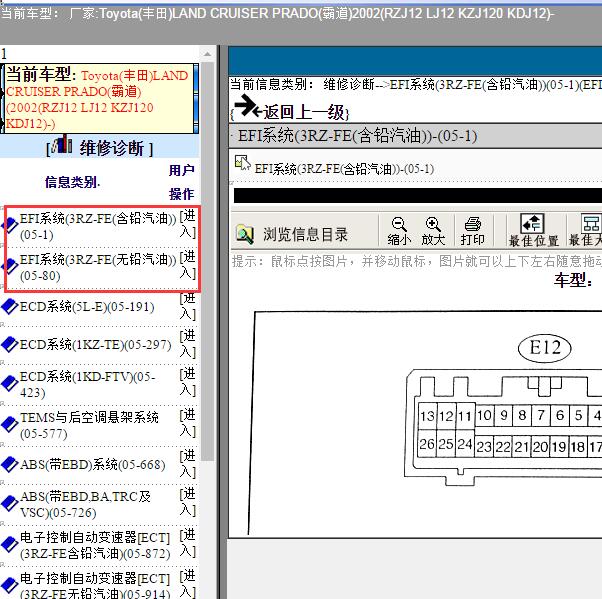Click the top 当前车型 vehicle title line

click(277, 14)
